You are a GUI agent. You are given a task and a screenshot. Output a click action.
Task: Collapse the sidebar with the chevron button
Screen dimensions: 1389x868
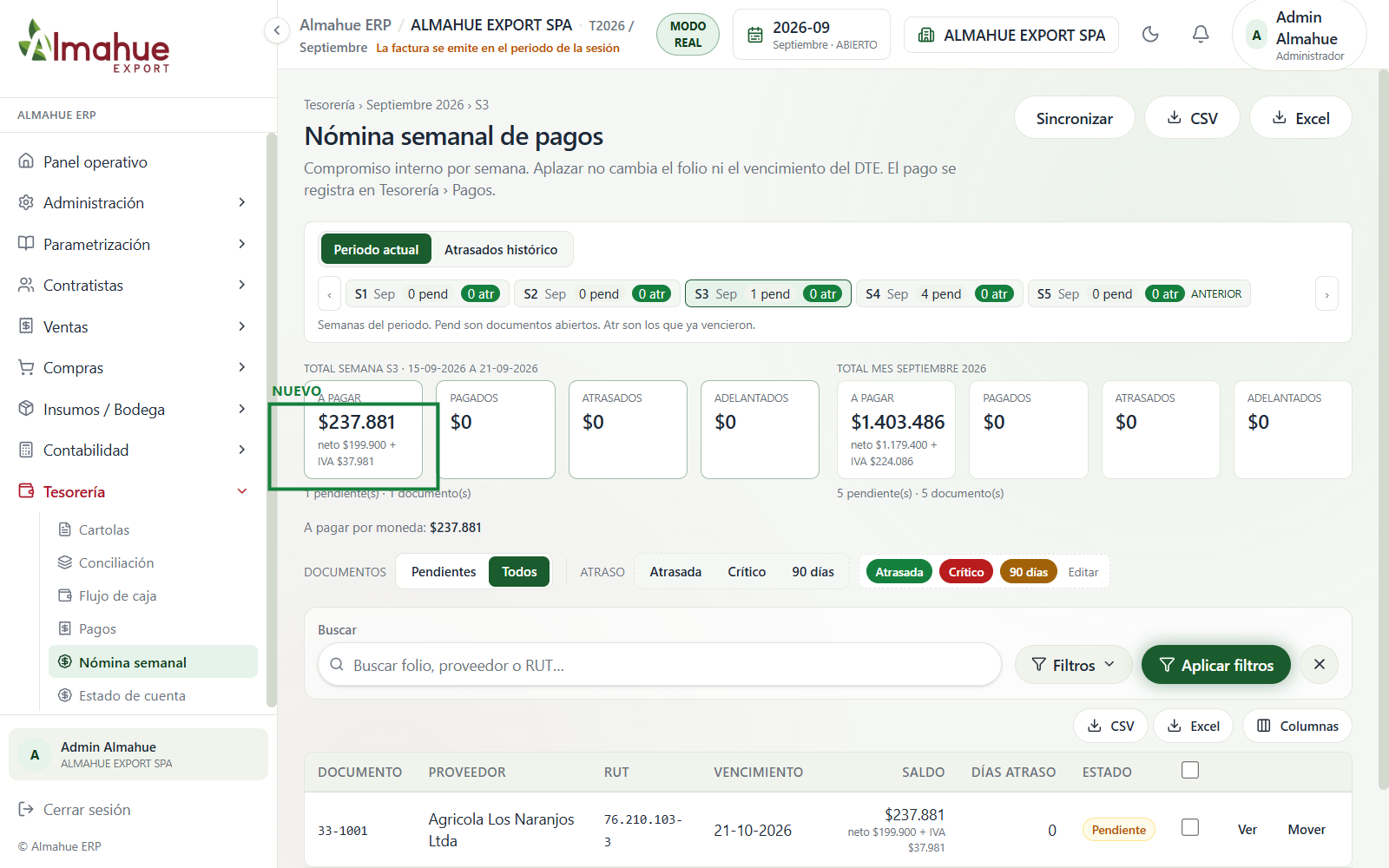click(x=276, y=31)
